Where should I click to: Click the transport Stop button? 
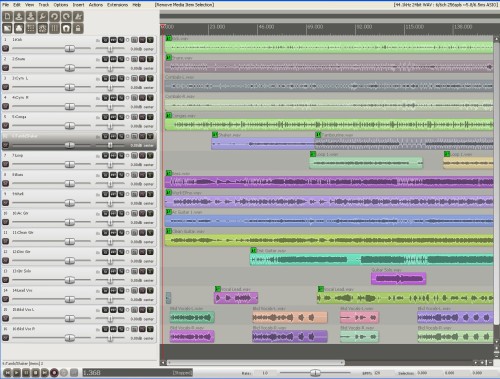coord(35,373)
